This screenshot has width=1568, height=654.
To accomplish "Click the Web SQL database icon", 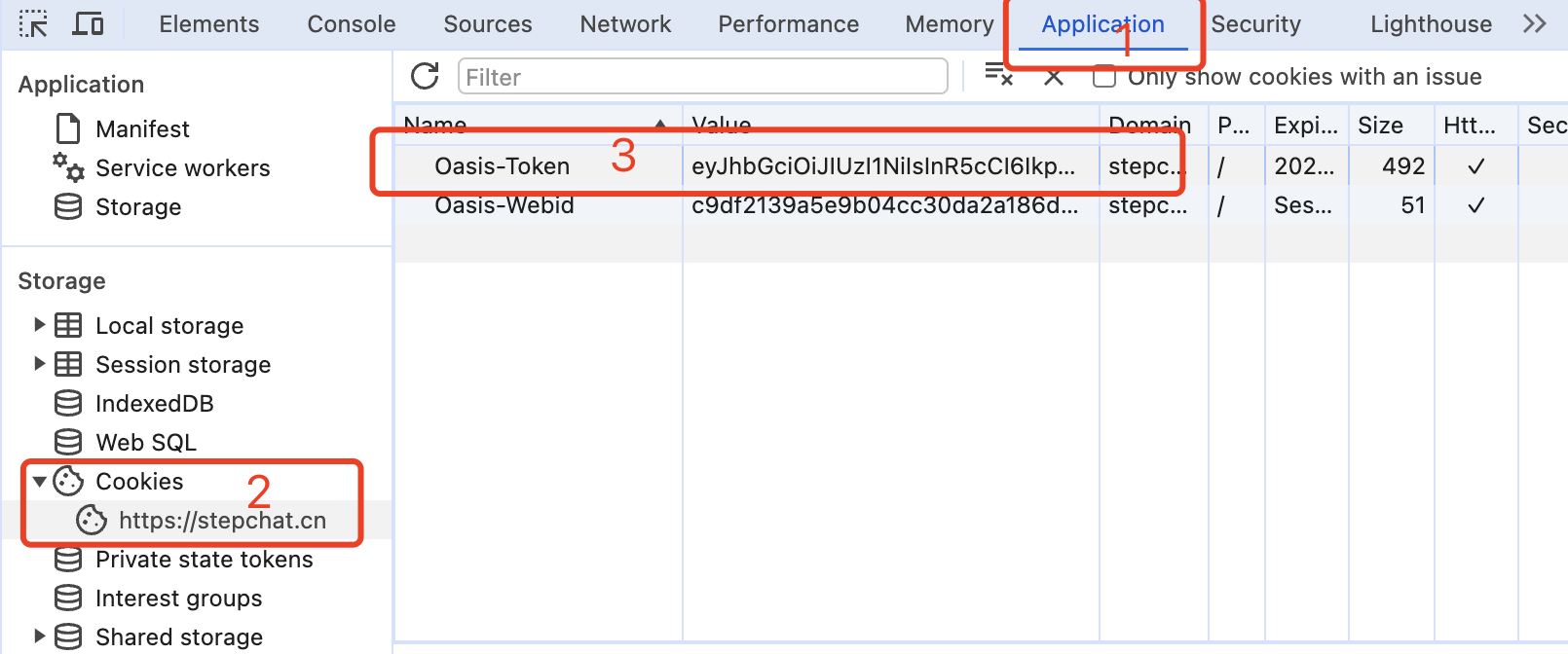I will [x=67, y=442].
